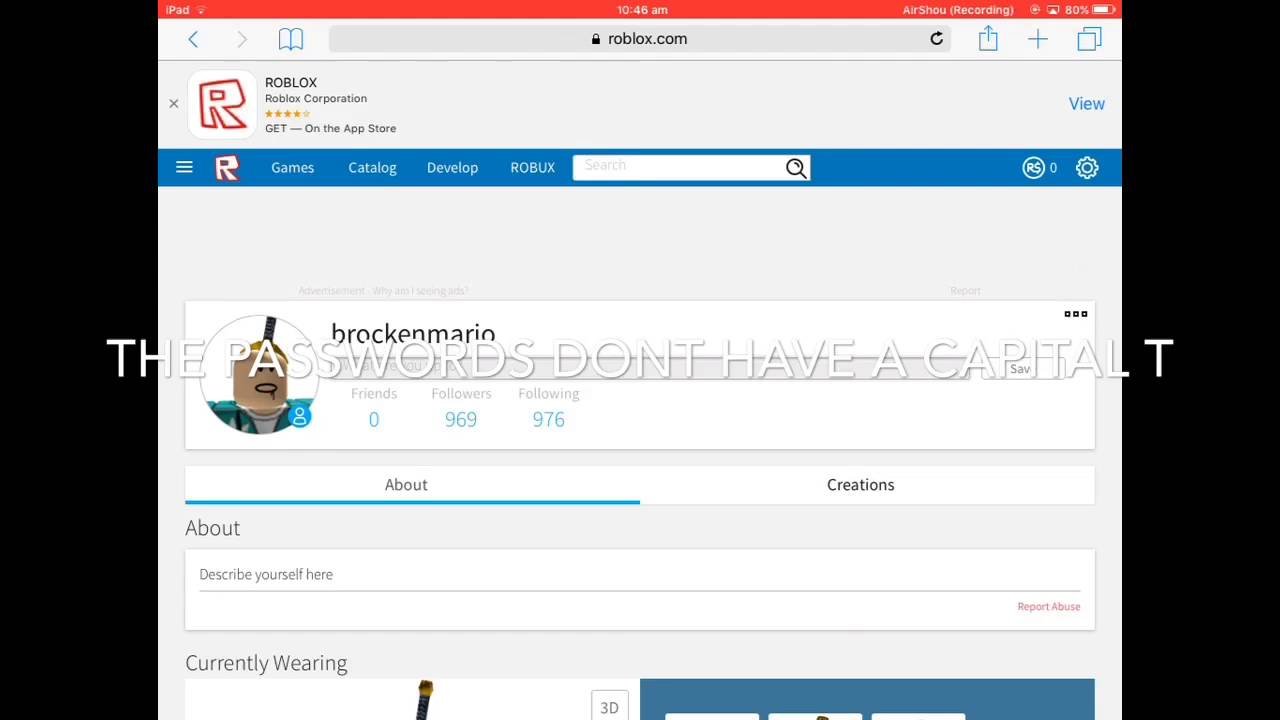
Task: Show all Safari tabs overview
Action: pyautogui.click(x=1089, y=39)
